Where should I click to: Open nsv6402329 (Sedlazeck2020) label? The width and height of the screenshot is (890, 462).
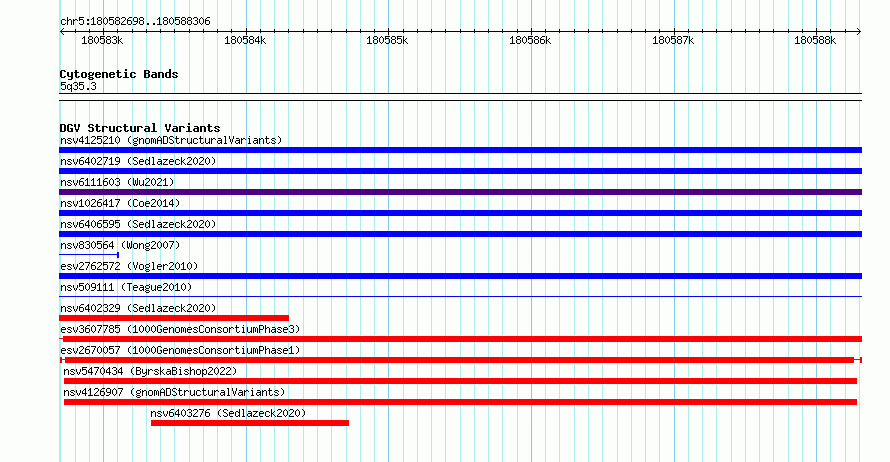pyautogui.click(x=138, y=308)
